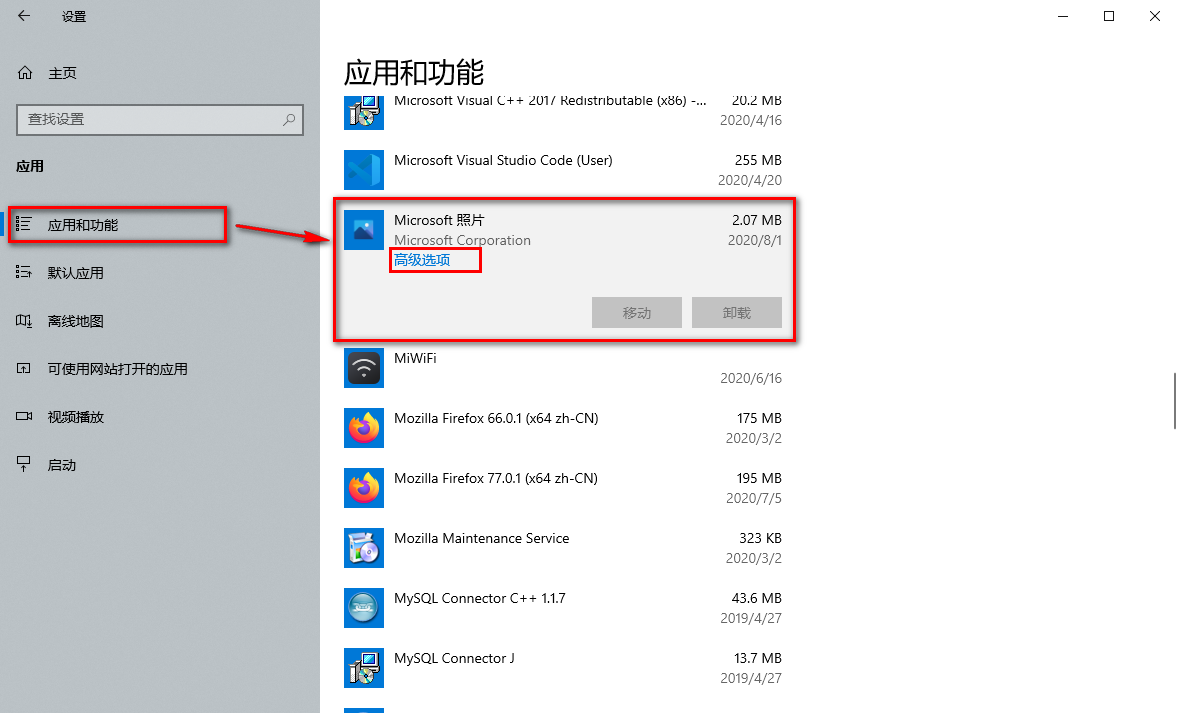The width and height of the screenshot is (1178, 713).
Task: Open 可使用网站打开的应用 page
Action: (x=117, y=369)
